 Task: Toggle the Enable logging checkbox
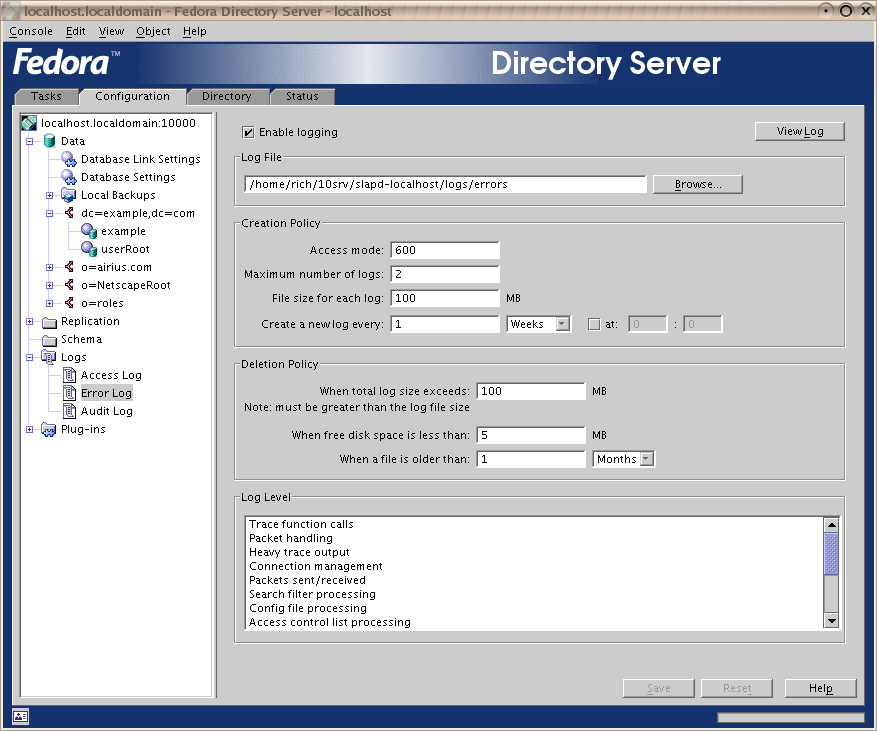(x=248, y=132)
